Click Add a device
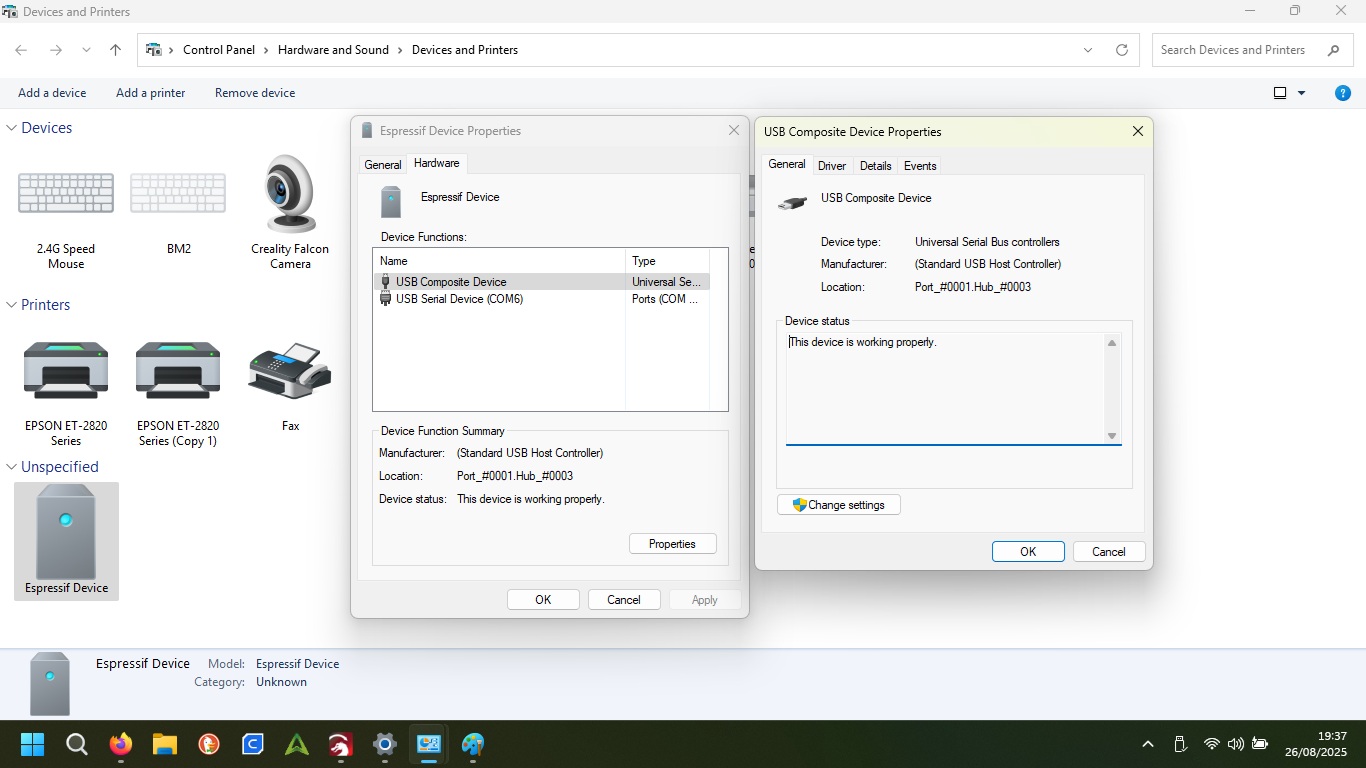The image size is (1366, 768). (x=52, y=93)
